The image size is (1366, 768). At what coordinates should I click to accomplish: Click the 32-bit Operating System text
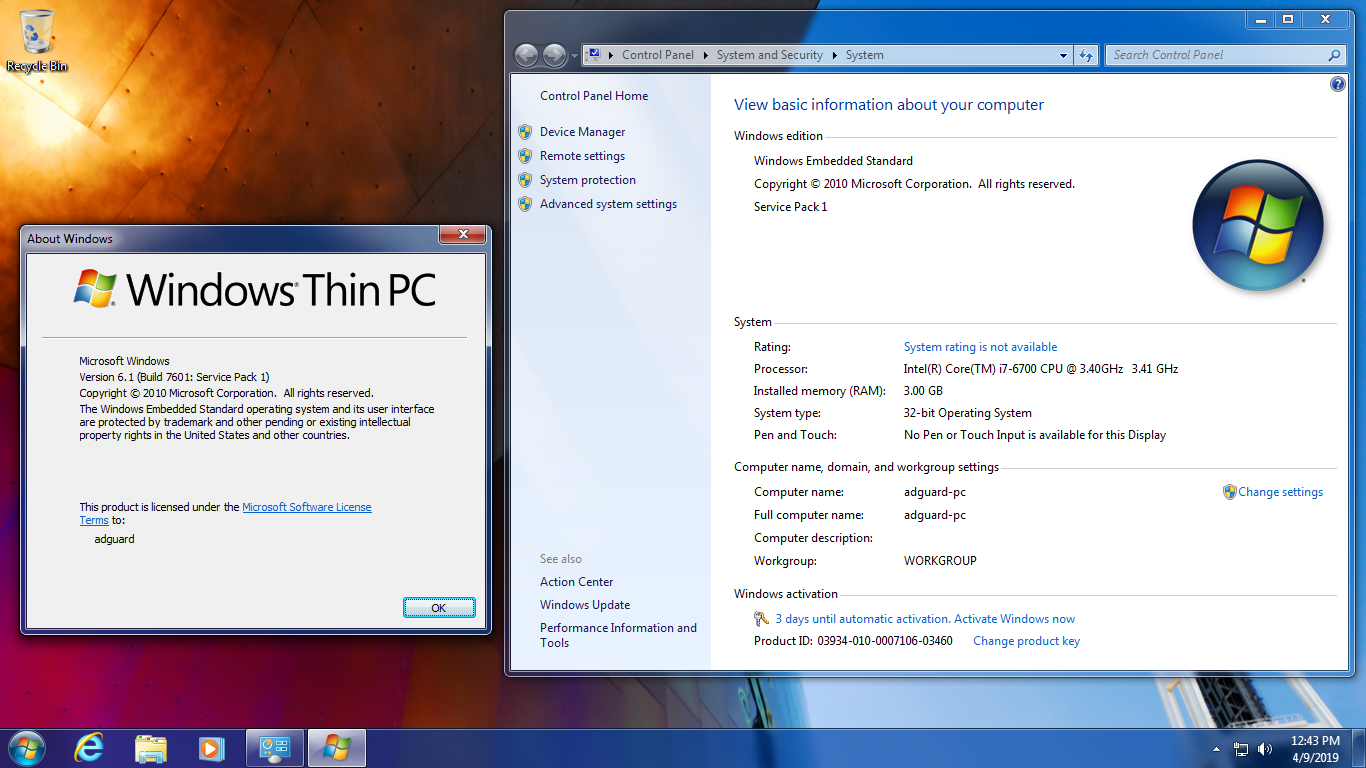click(968, 413)
